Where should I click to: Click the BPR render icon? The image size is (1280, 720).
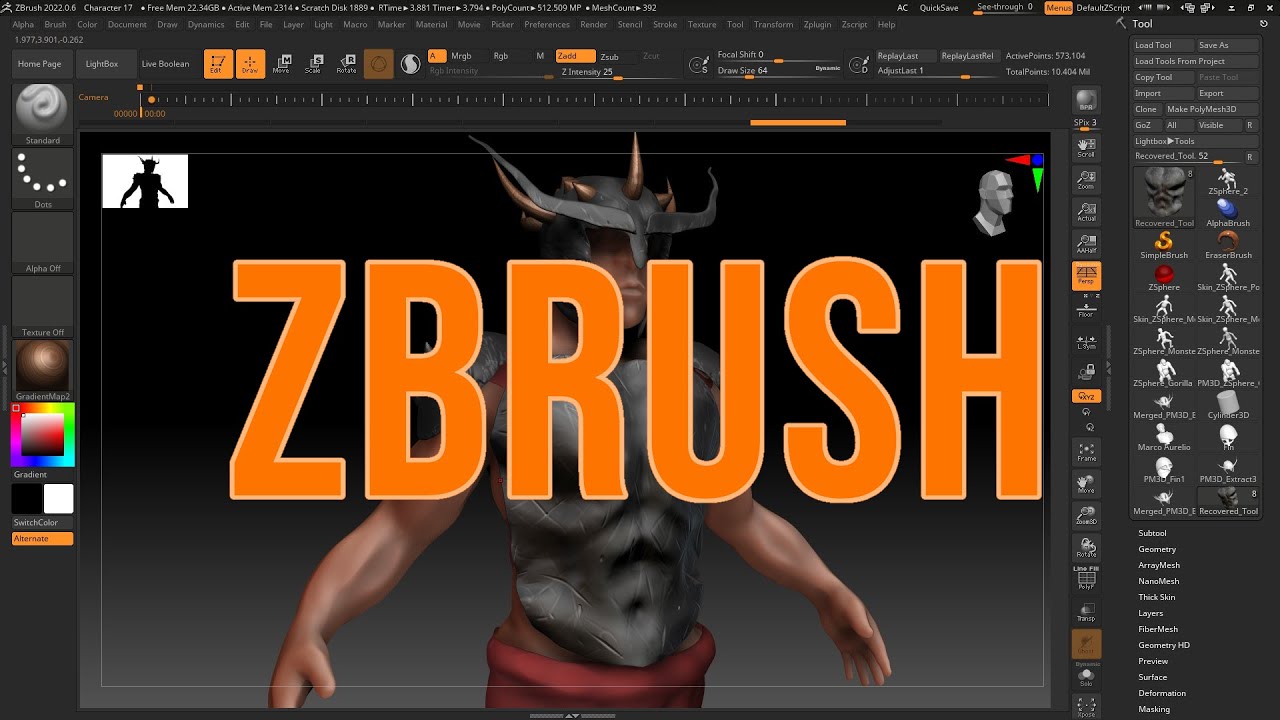tap(1086, 100)
